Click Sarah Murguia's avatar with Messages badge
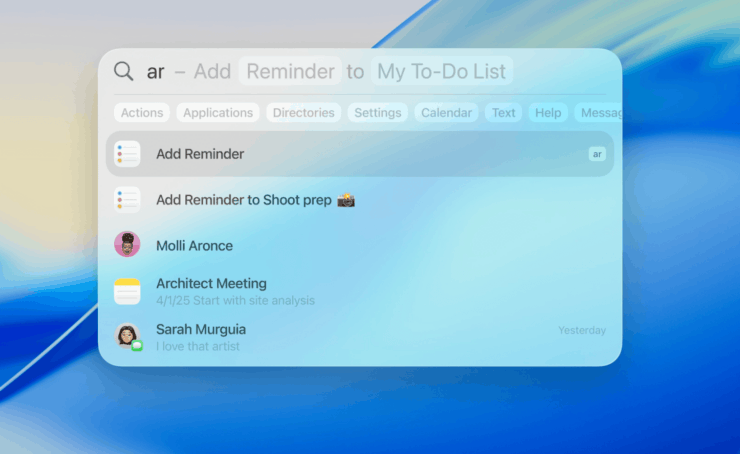The image size is (740, 454). point(127,336)
